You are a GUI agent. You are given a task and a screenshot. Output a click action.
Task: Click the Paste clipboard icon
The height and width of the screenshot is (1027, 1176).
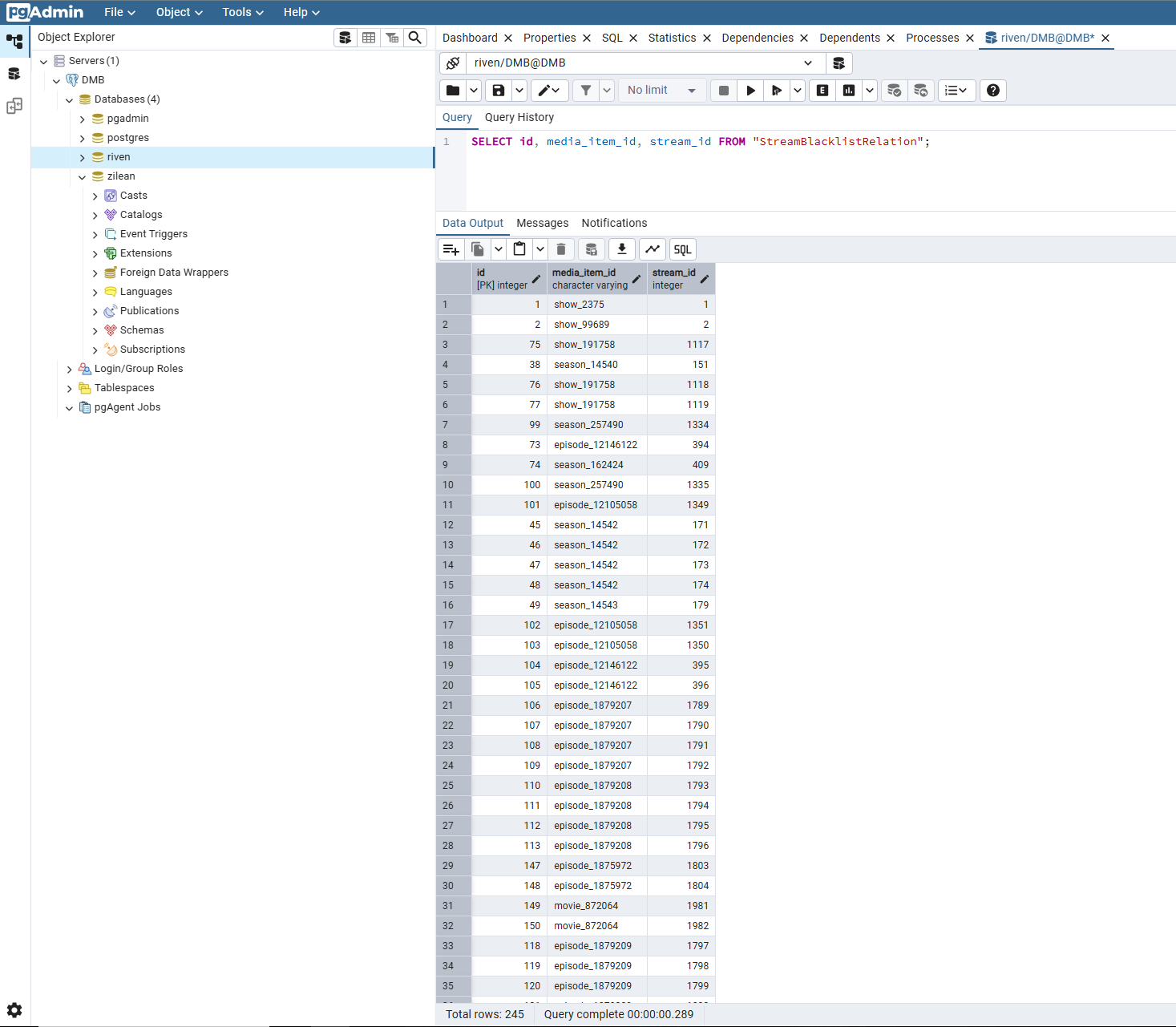[x=519, y=249]
